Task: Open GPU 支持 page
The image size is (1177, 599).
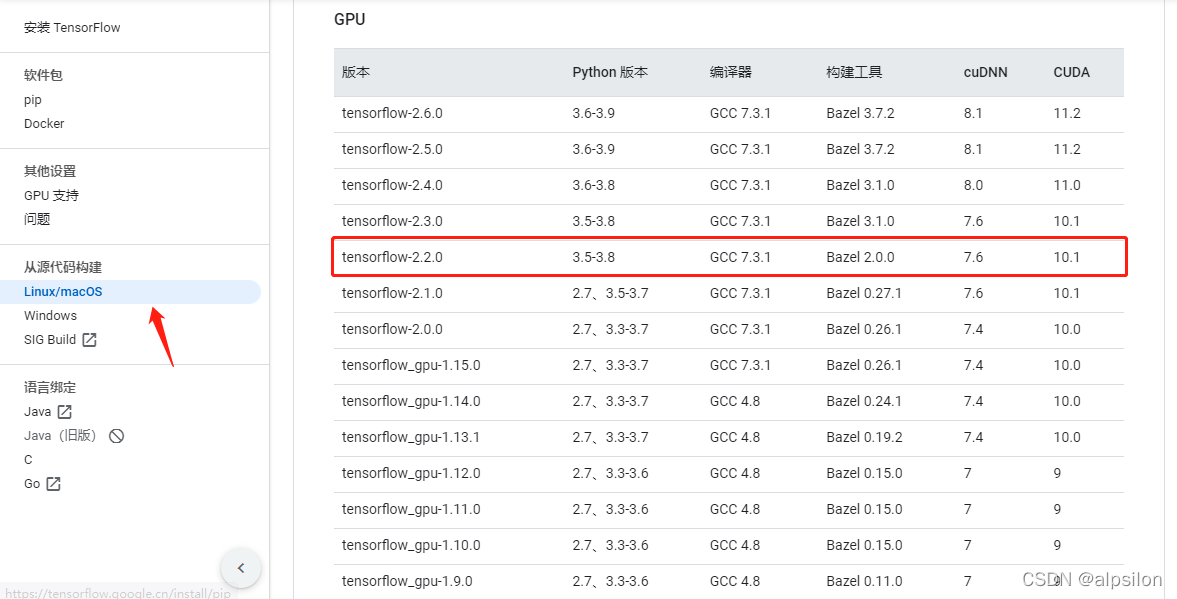Action: 51,195
